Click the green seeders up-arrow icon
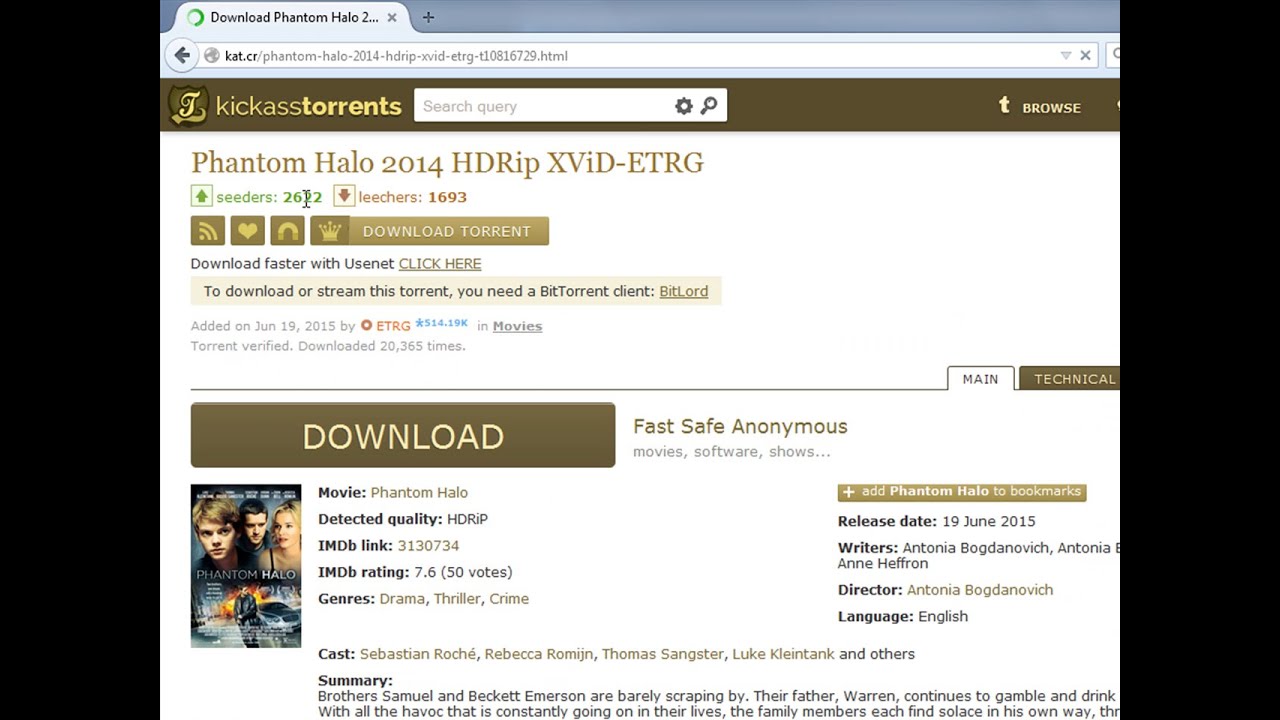Image resolution: width=1280 pixels, height=720 pixels. [x=202, y=196]
